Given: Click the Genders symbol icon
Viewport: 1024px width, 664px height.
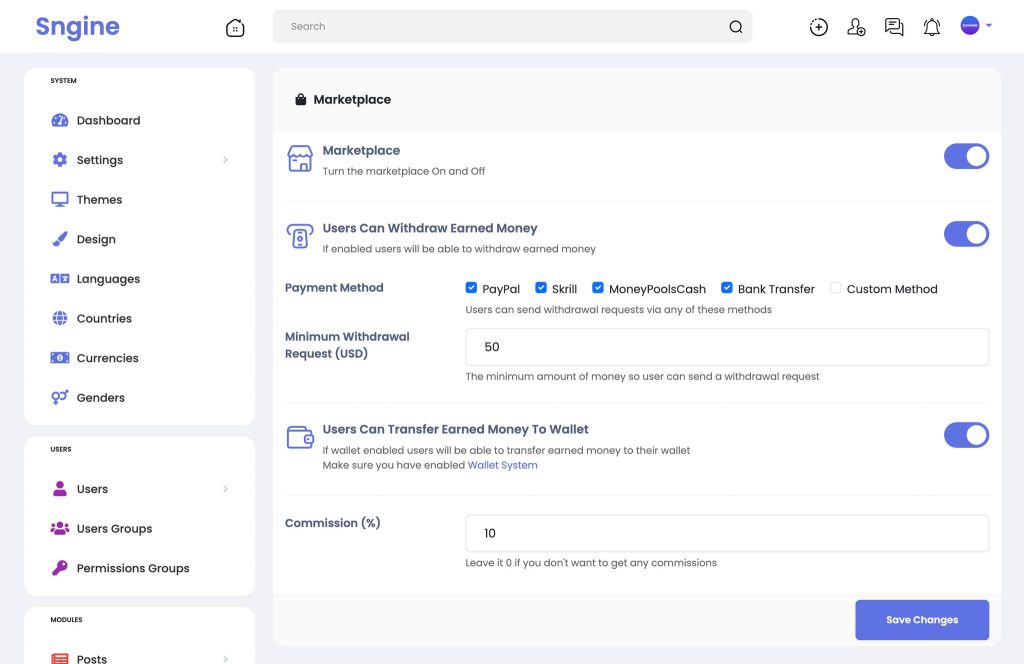Looking at the screenshot, I should coord(59,397).
